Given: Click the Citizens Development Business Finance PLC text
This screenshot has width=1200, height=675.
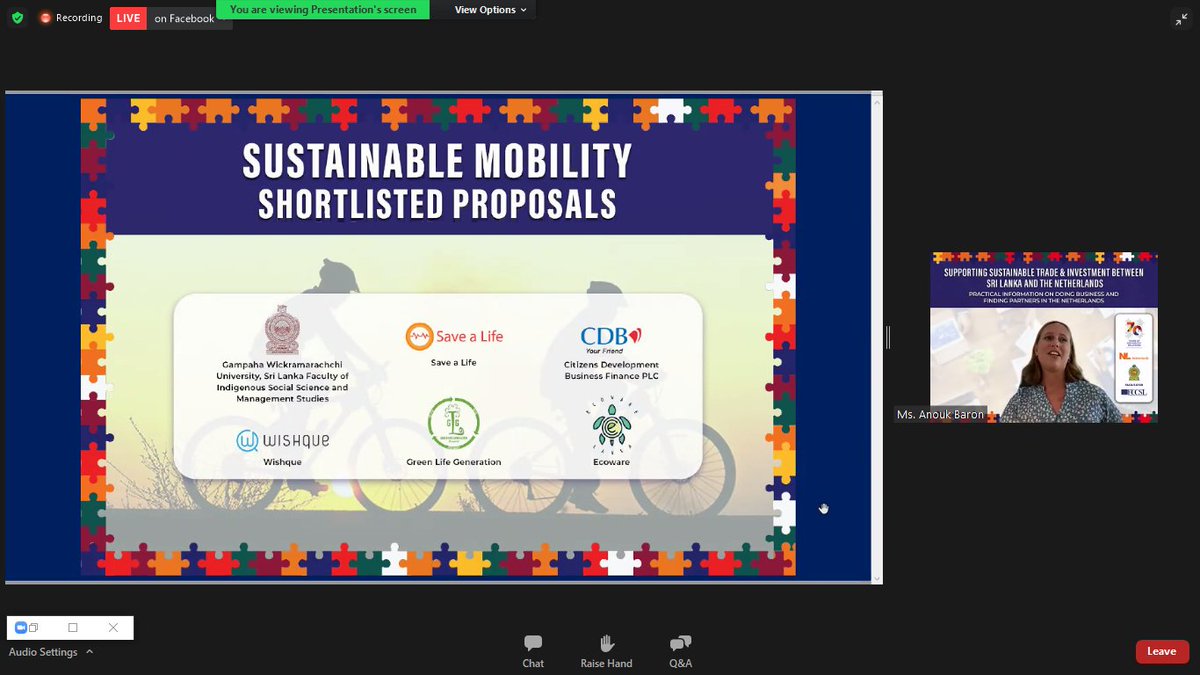Looking at the screenshot, I should click(611, 370).
